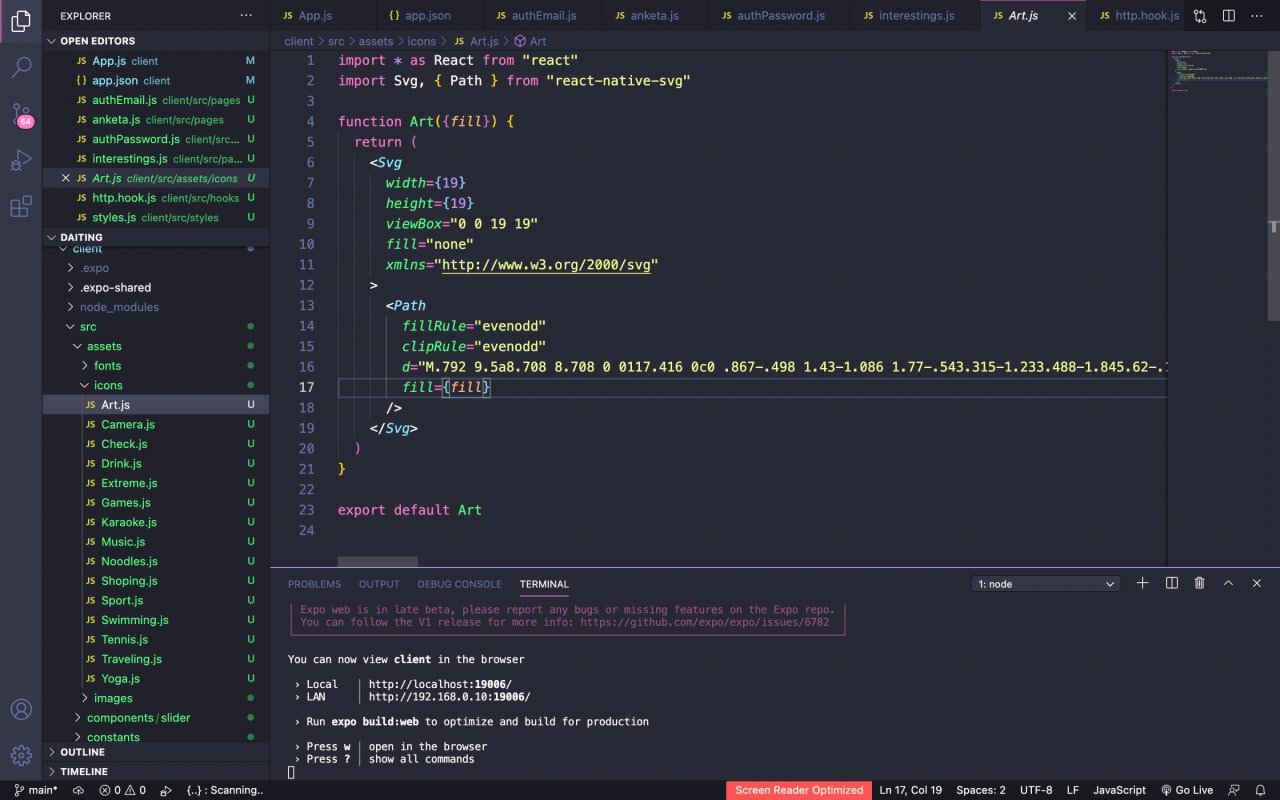Click the main* git branch indicator

coord(36,790)
